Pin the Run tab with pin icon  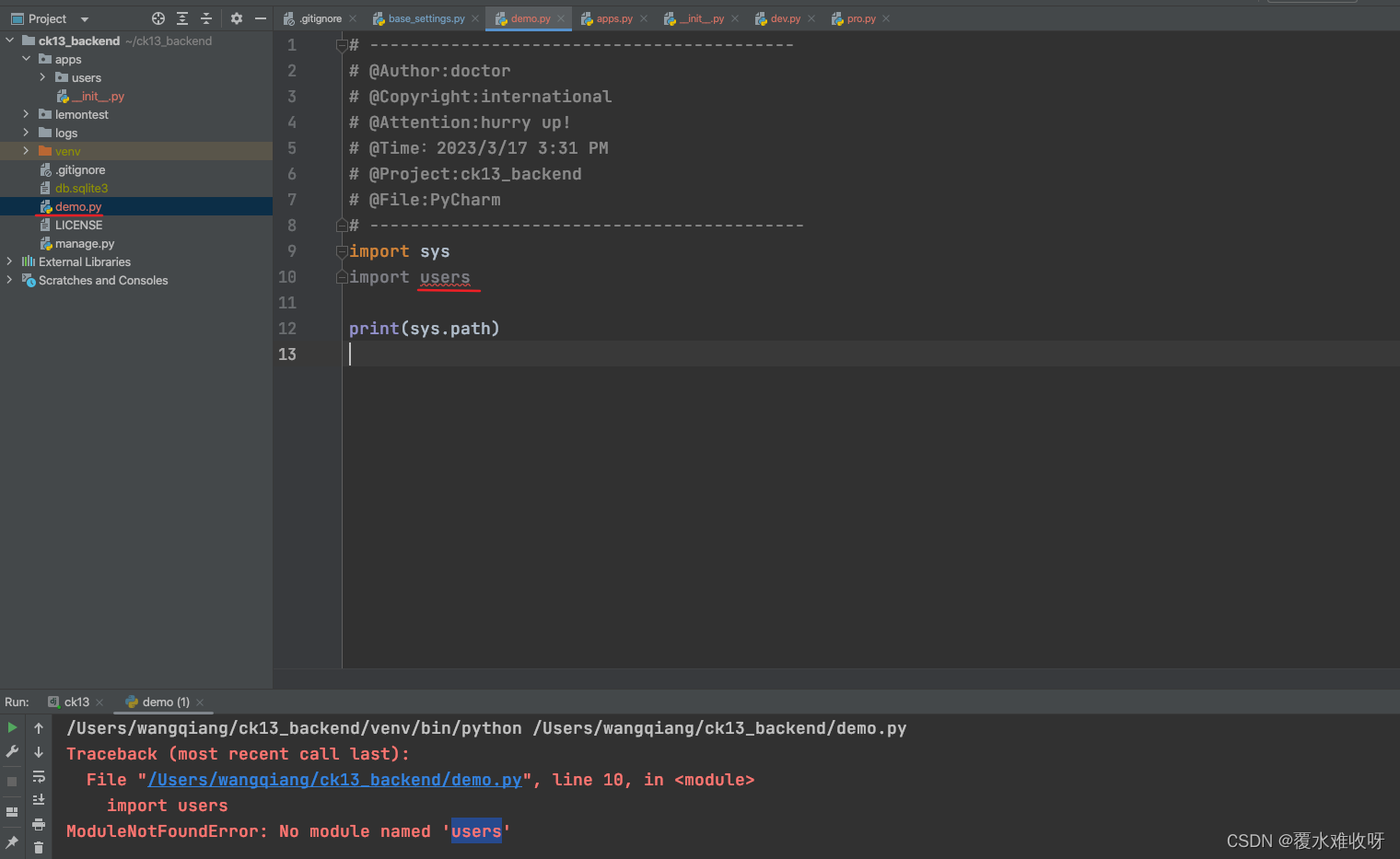coord(12,842)
